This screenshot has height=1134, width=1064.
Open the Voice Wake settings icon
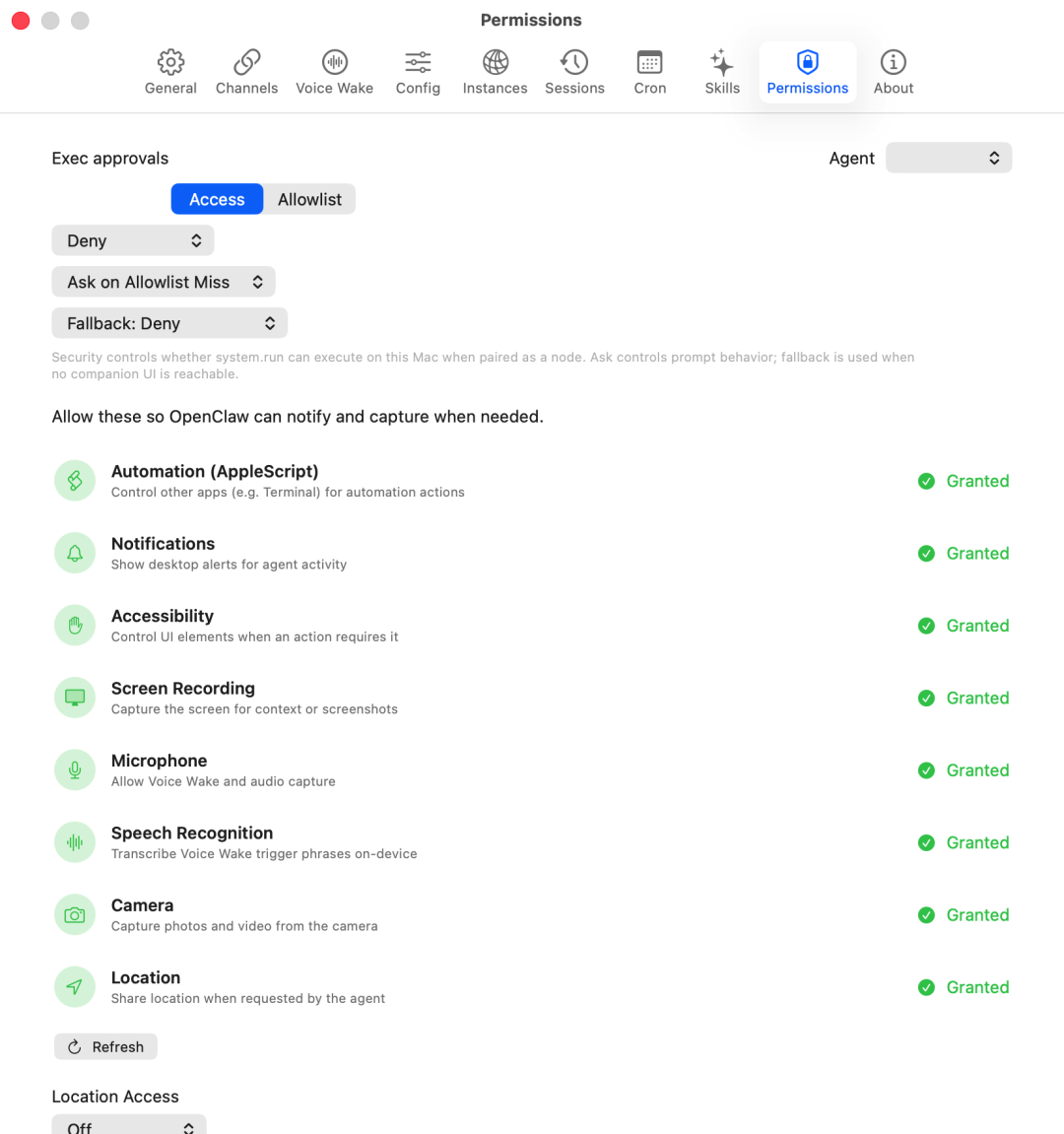tap(334, 62)
